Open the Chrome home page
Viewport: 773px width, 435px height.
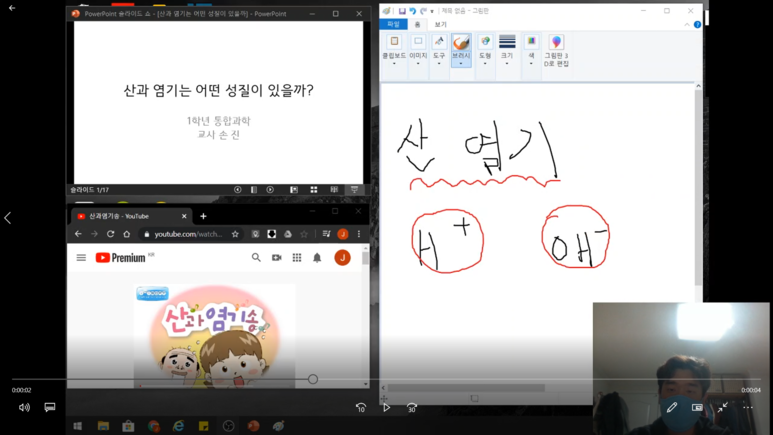coord(127,234)
